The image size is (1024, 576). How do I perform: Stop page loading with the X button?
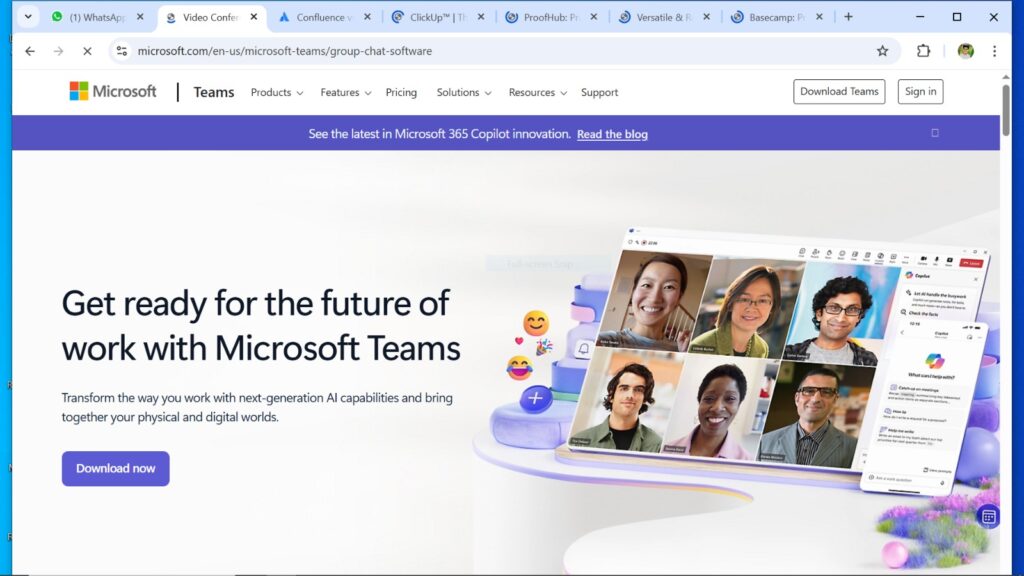[x=87, y=51]
